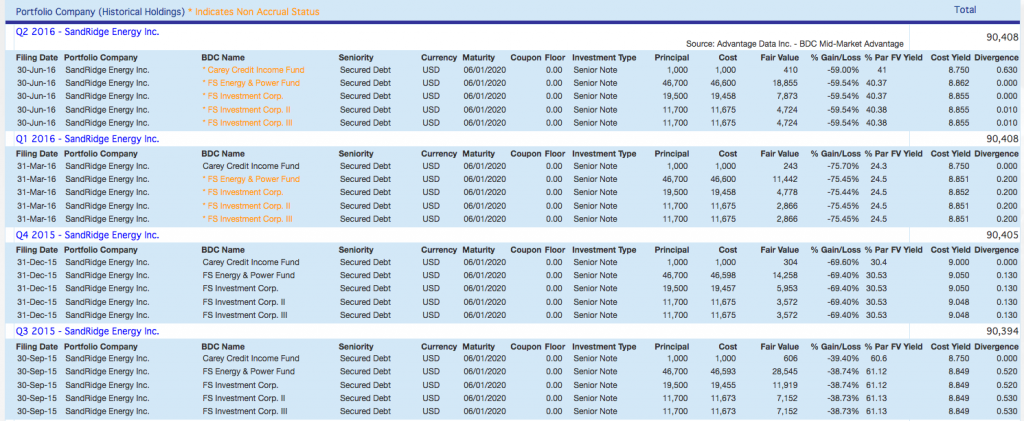Click fair value 18,855 cell
Screen dimensions: 1024x421
(786, 83)
